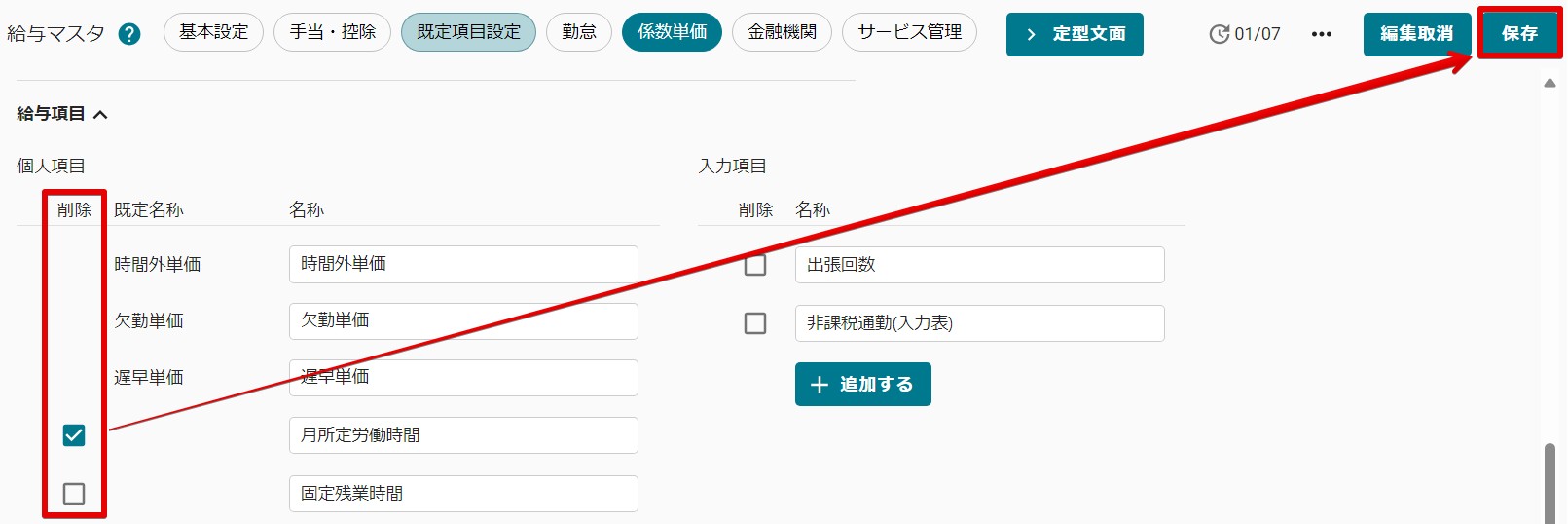The height and width of the screenshot is (524, 1568).
Task: Edit the 出張回数 input field
Action: tap(980, 265)
